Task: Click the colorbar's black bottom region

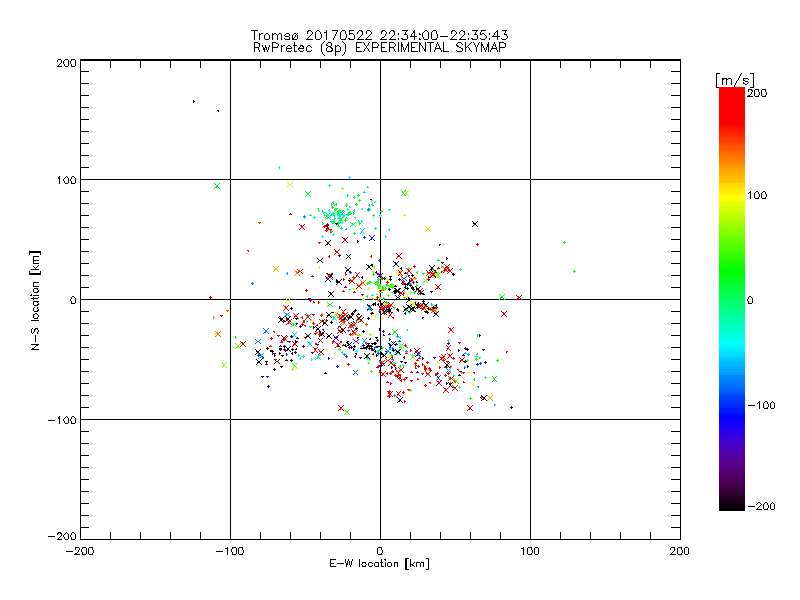Action: (732, 503)
